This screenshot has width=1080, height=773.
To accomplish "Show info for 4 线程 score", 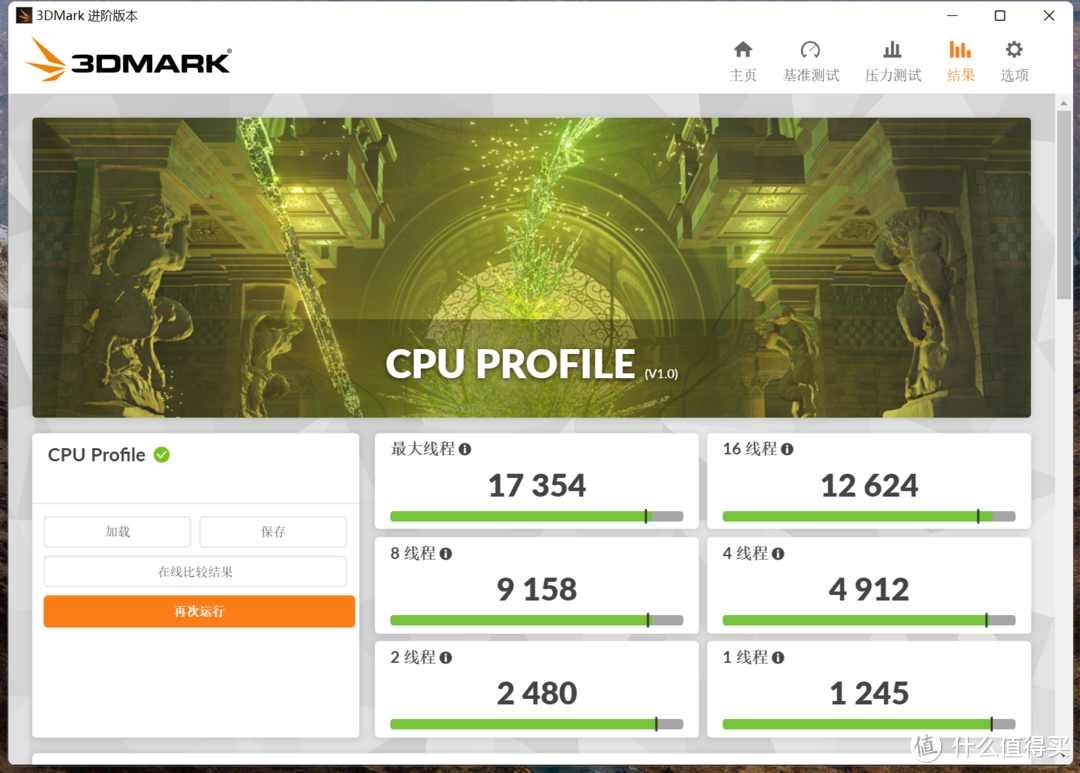I will pos(778,554).
